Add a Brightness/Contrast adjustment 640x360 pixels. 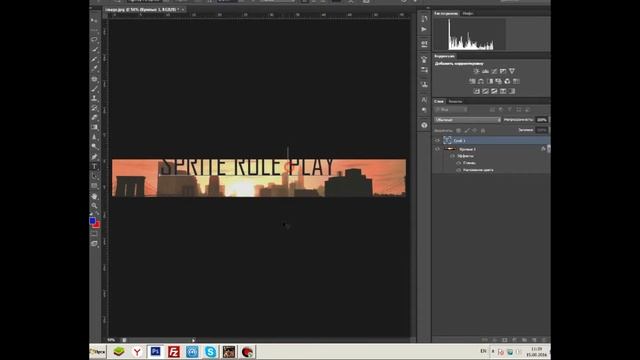476,71
